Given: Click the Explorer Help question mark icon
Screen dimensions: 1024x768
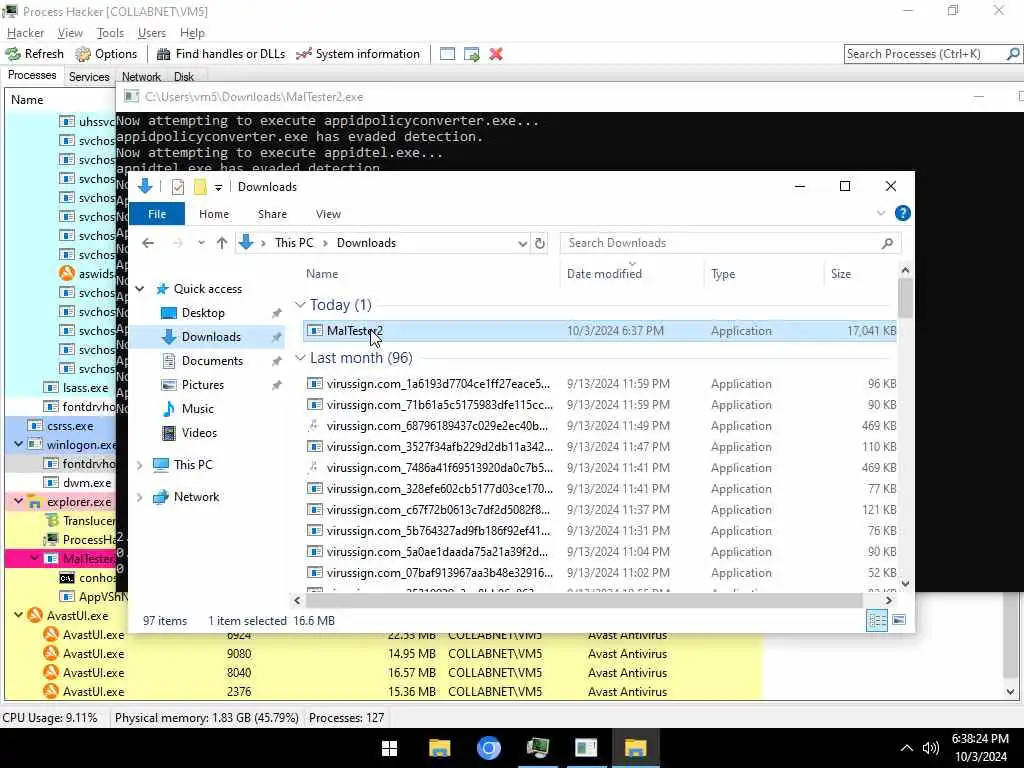Looking at the screenshot, I should point(903,214).
